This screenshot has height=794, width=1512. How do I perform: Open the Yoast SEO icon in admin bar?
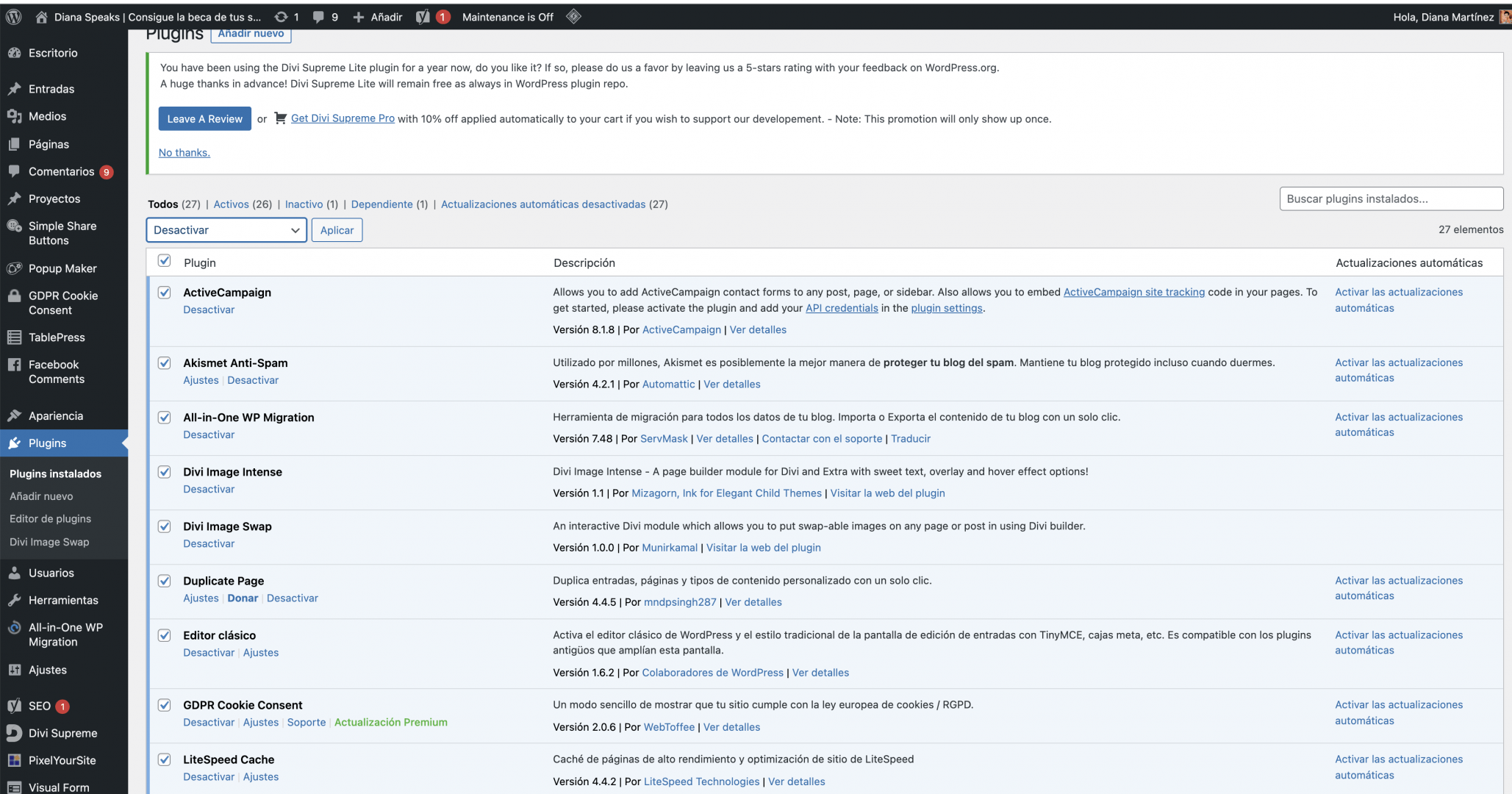(x=423, y=17)
